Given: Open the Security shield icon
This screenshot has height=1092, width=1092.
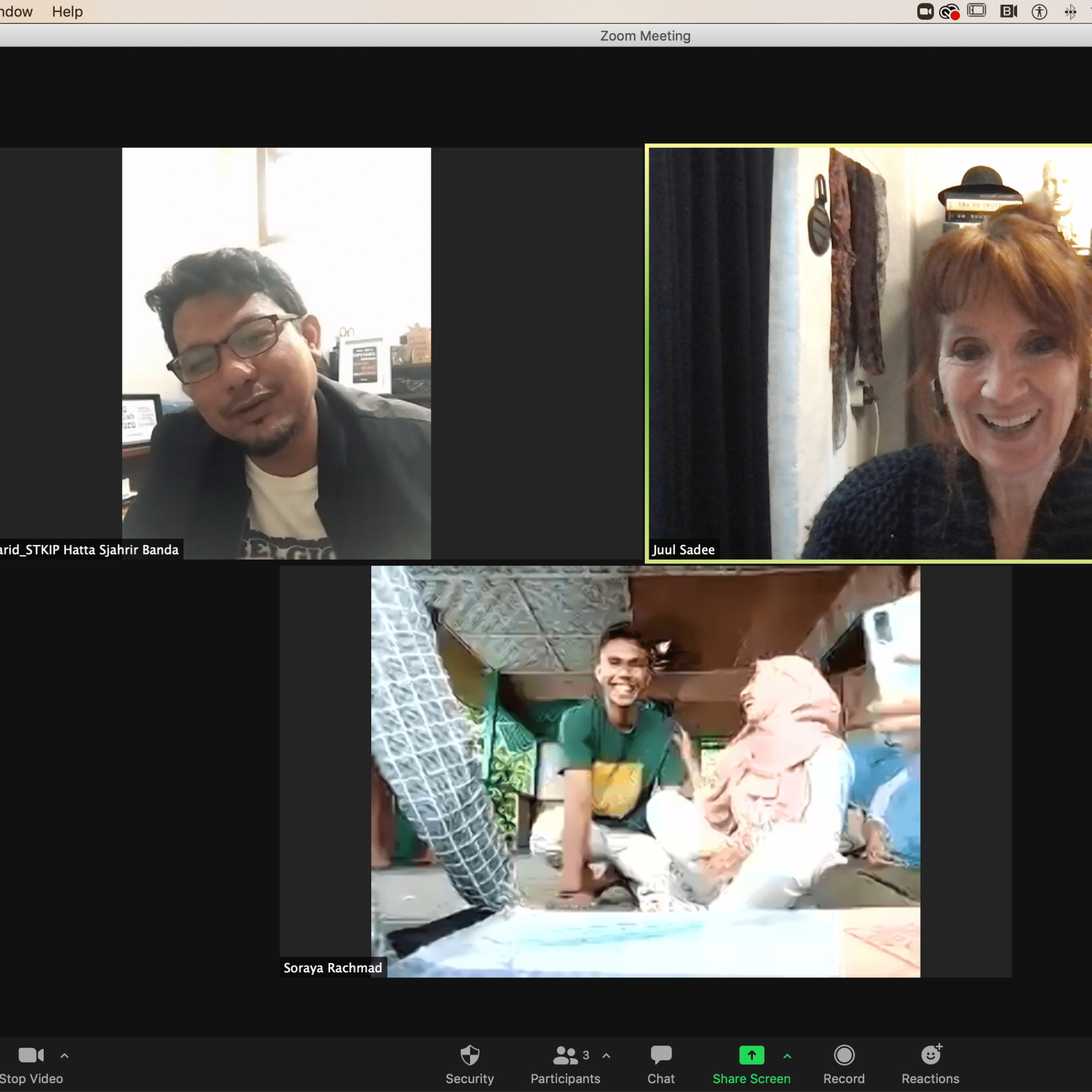Looking at the screenshot, I should pyautogui.click(x=469, y=1055).
